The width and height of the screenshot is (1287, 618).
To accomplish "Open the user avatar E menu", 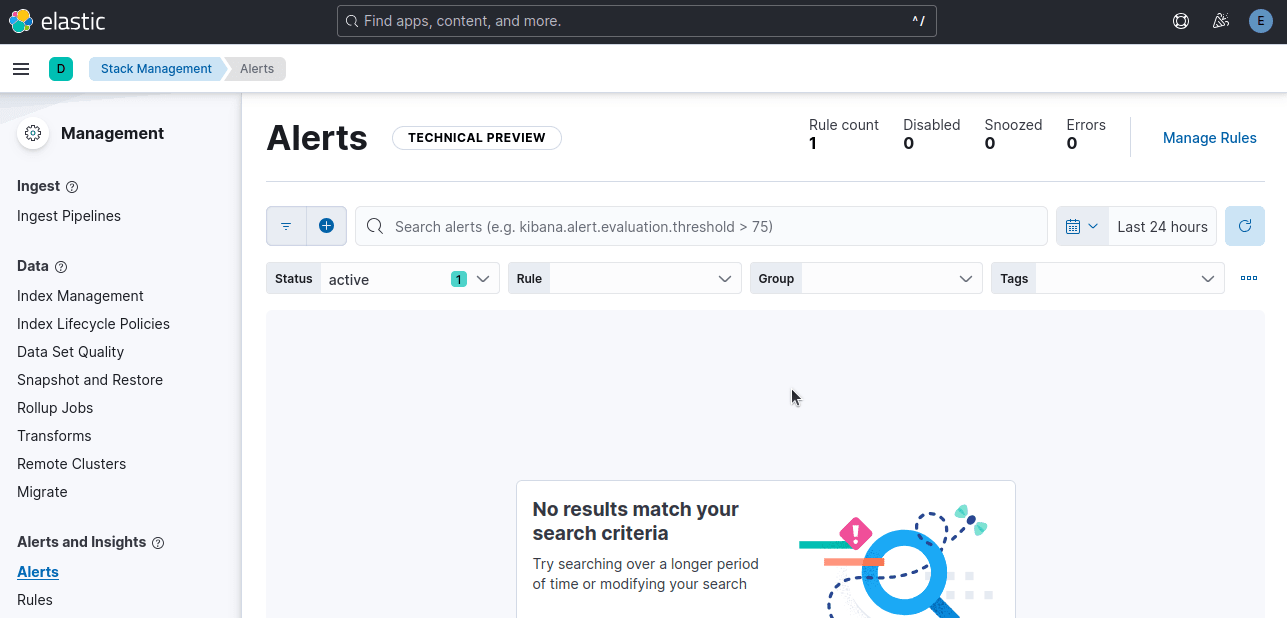I will point(1260,21).
